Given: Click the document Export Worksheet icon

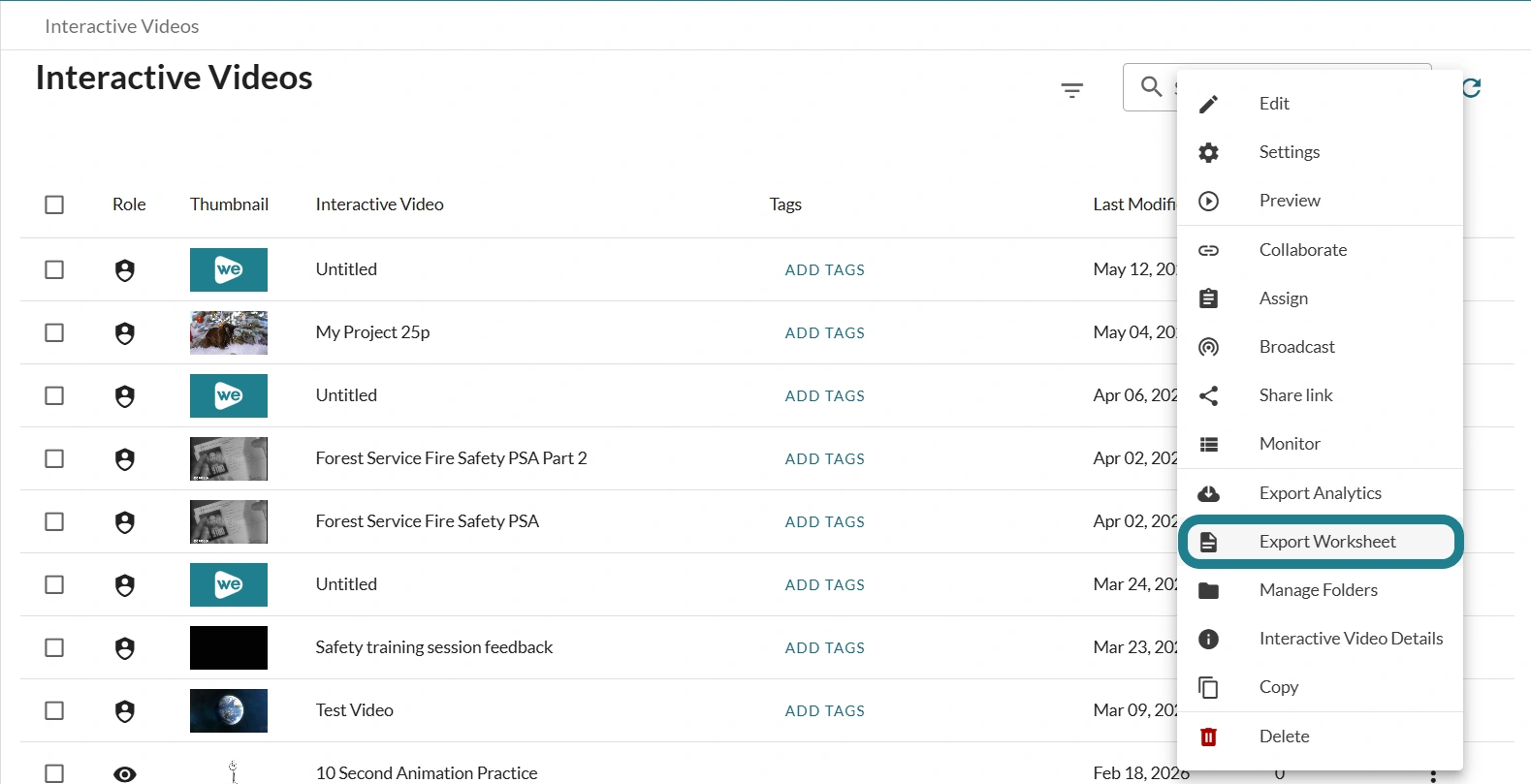Looking at the screenshot, I should [x=1208, y=542].
